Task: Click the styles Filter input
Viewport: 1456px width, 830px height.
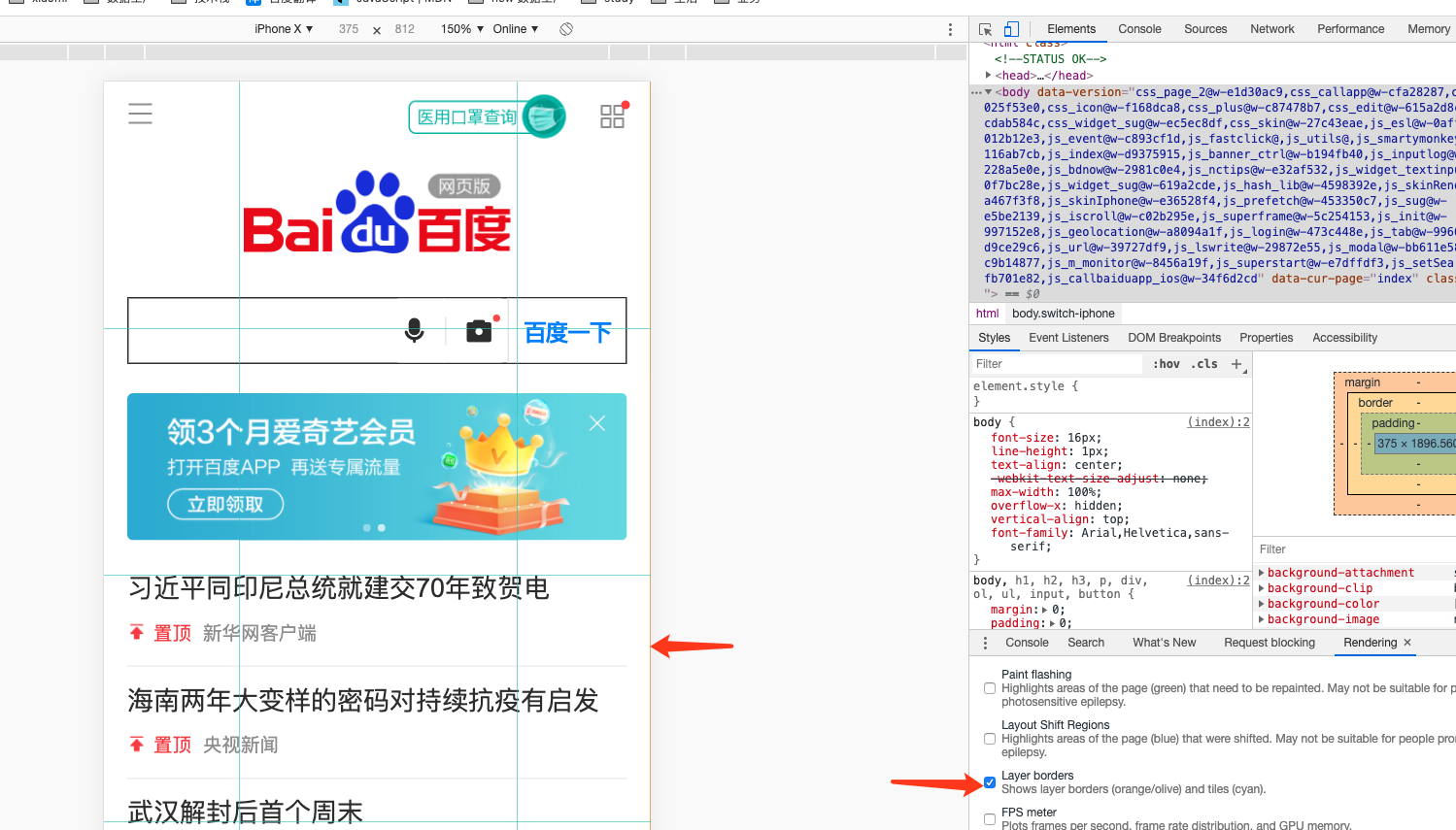Action: pyautogui.click(x=1057, y=364)
